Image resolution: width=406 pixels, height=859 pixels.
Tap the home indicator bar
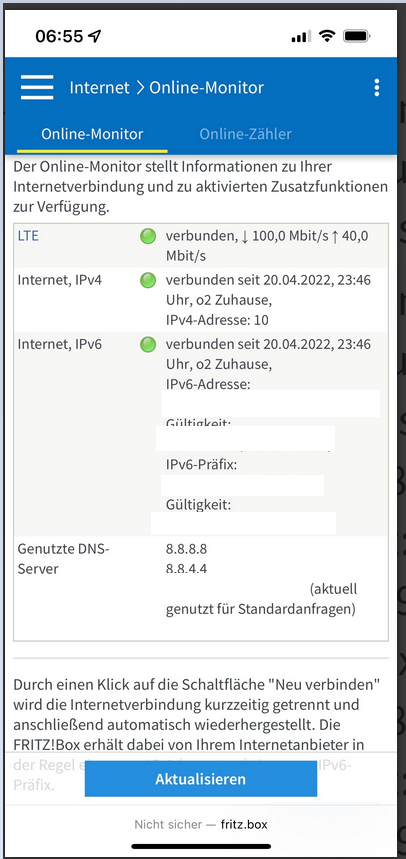201,846
